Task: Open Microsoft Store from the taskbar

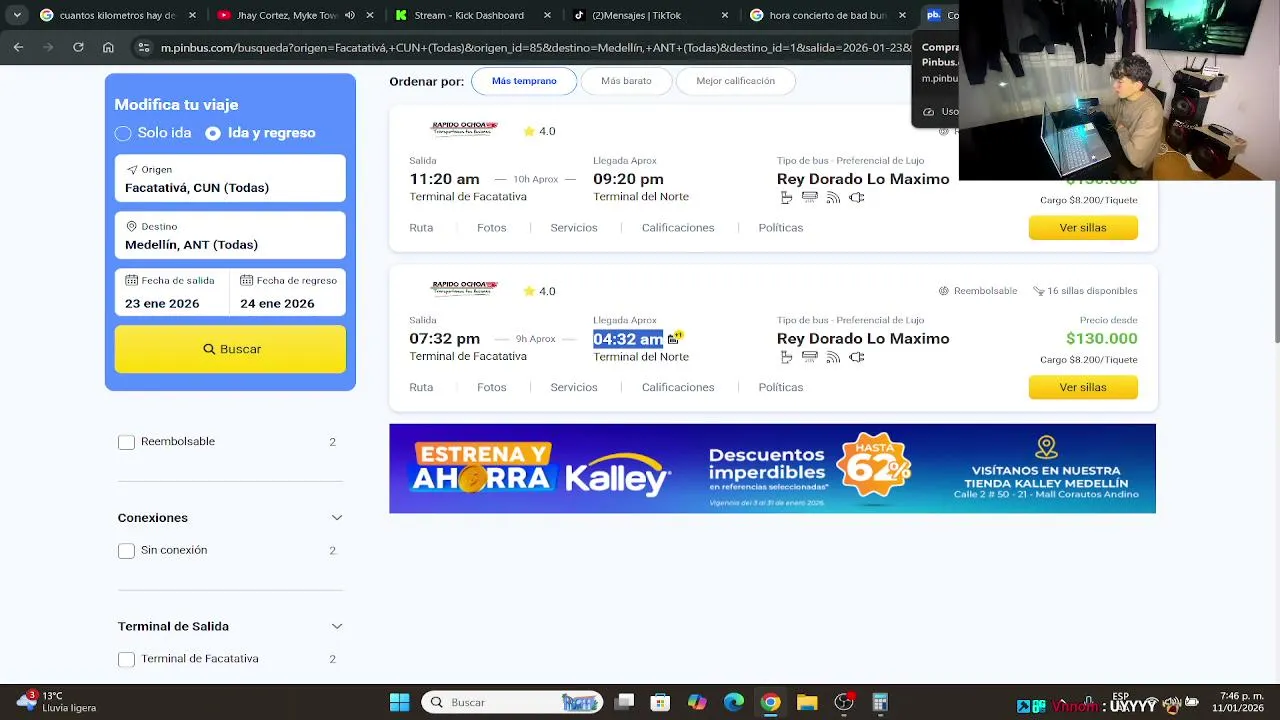Action: (x=660, y=702)
